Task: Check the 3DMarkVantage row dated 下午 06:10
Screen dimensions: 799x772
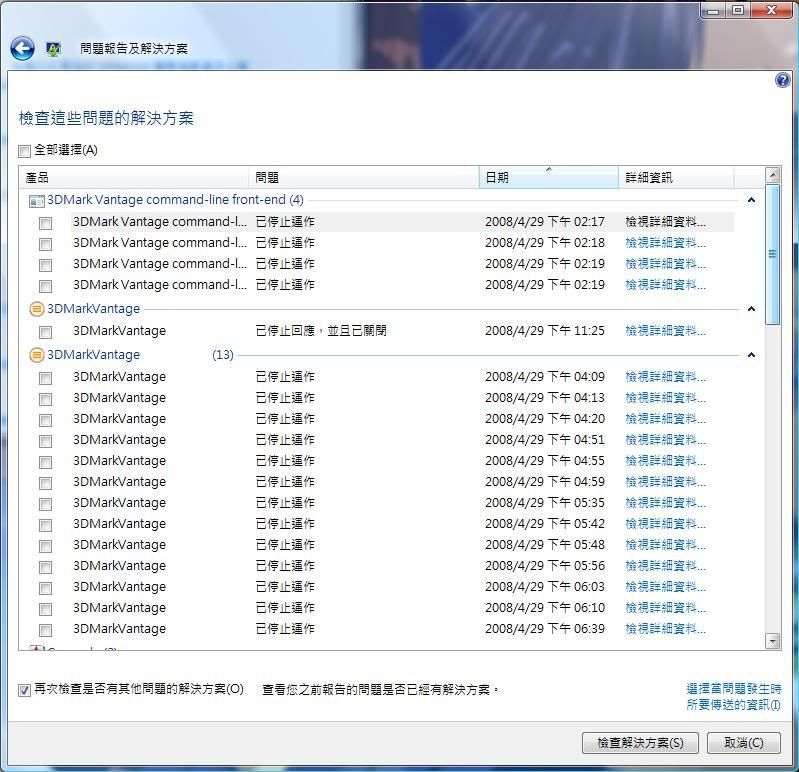Action: click(x=45, y=609)
